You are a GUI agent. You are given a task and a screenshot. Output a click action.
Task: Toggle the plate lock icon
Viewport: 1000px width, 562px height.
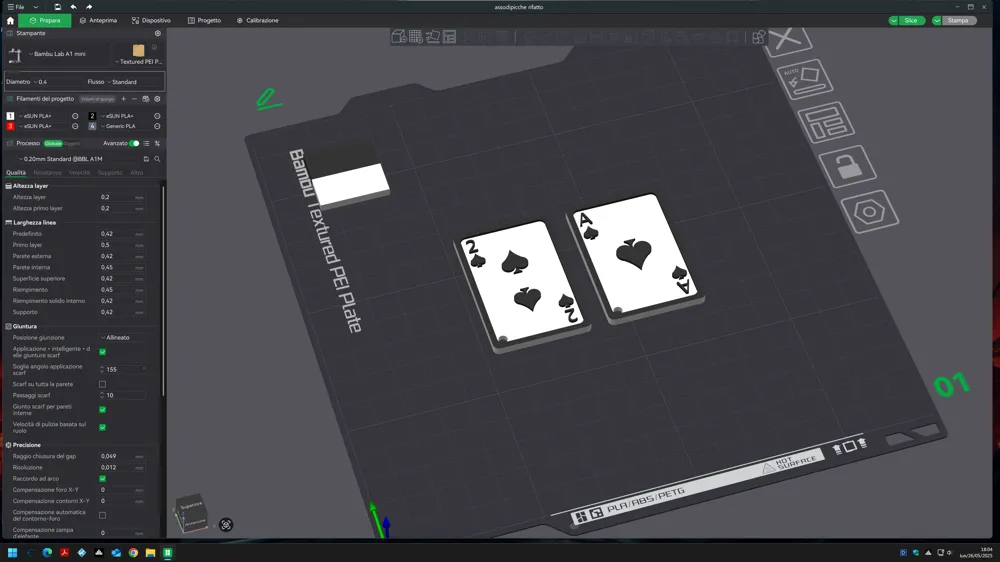point(848,165)
